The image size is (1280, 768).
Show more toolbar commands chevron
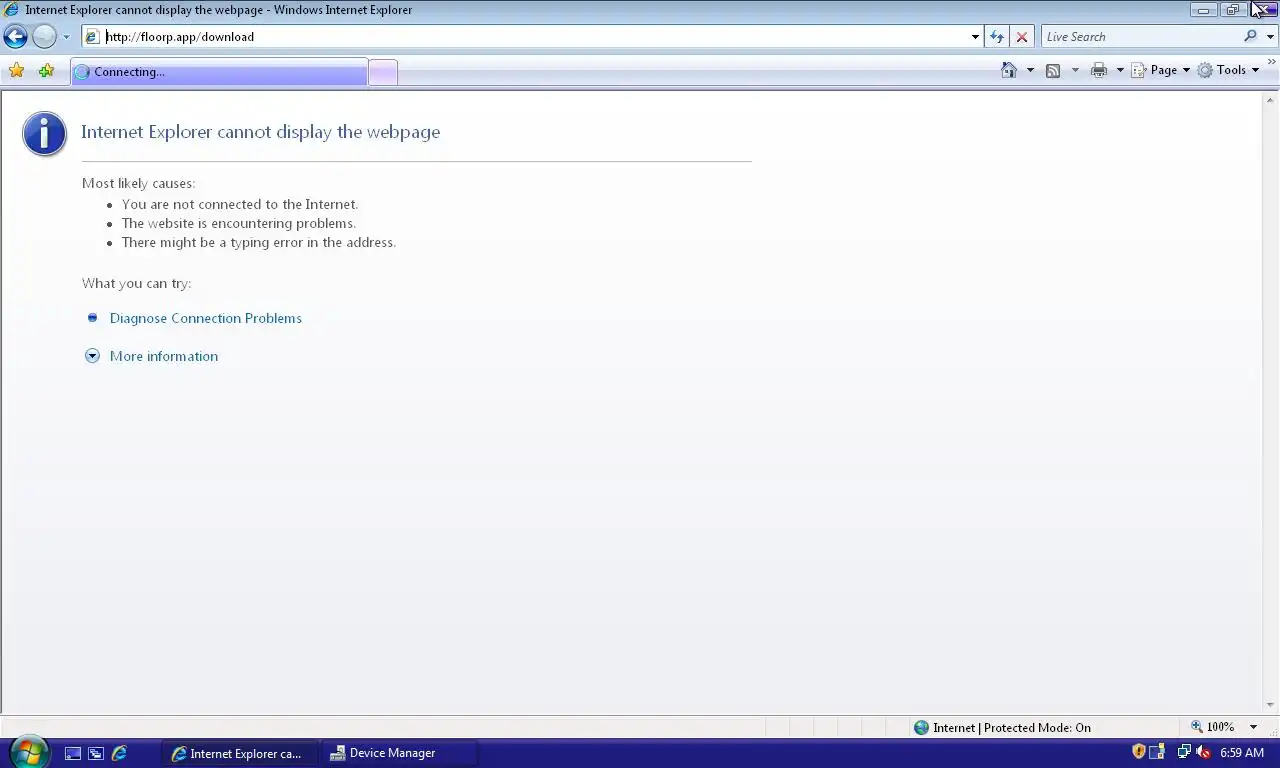pos(1271,62)
